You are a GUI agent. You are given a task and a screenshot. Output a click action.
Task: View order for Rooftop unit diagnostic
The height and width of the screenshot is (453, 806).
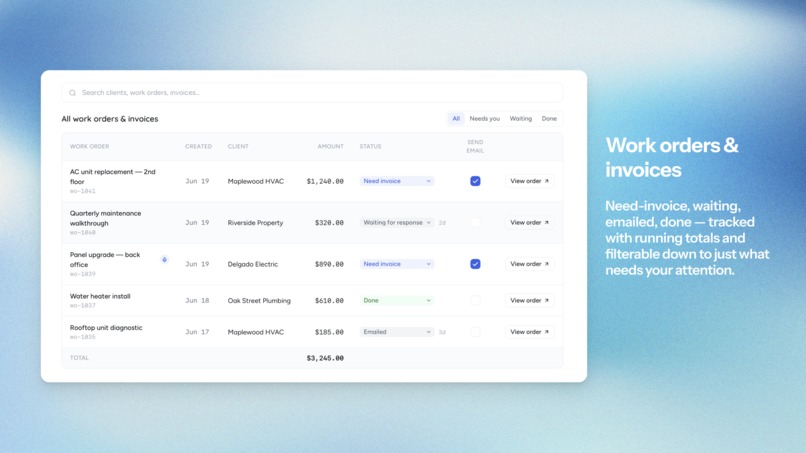click(x=529, y=332)
